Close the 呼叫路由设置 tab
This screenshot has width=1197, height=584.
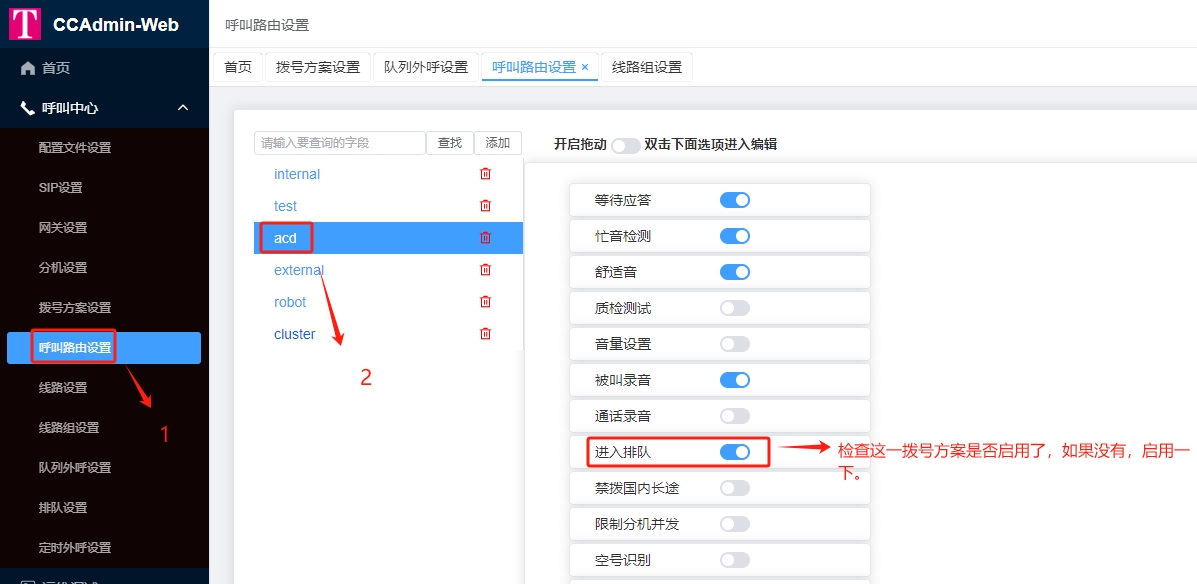click(x=585, y=67)
